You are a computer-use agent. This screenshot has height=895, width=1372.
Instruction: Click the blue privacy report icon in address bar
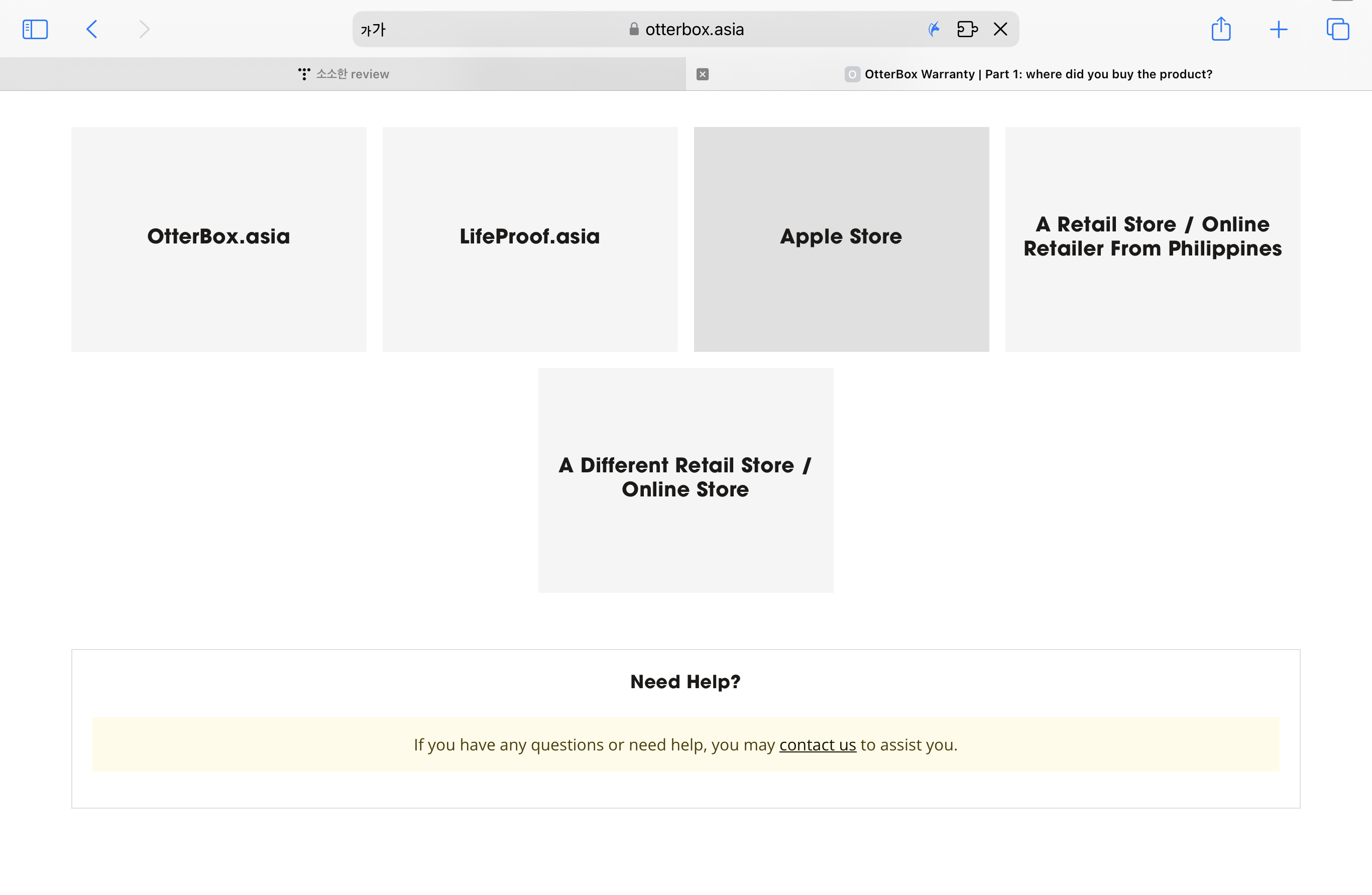(x=934, y=29)
